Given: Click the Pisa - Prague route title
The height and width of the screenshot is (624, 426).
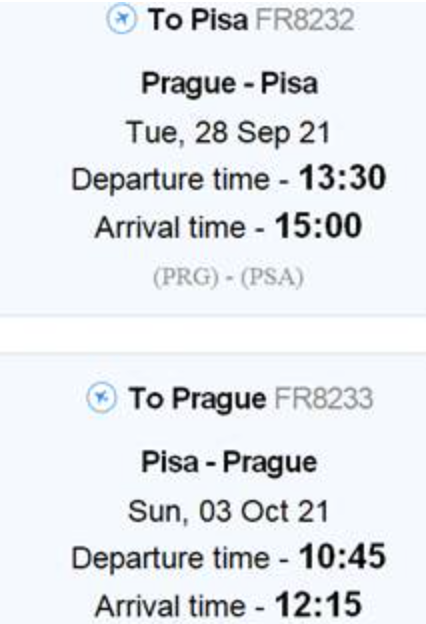Looking at the screenshot, I should click(x=229, y=463).
